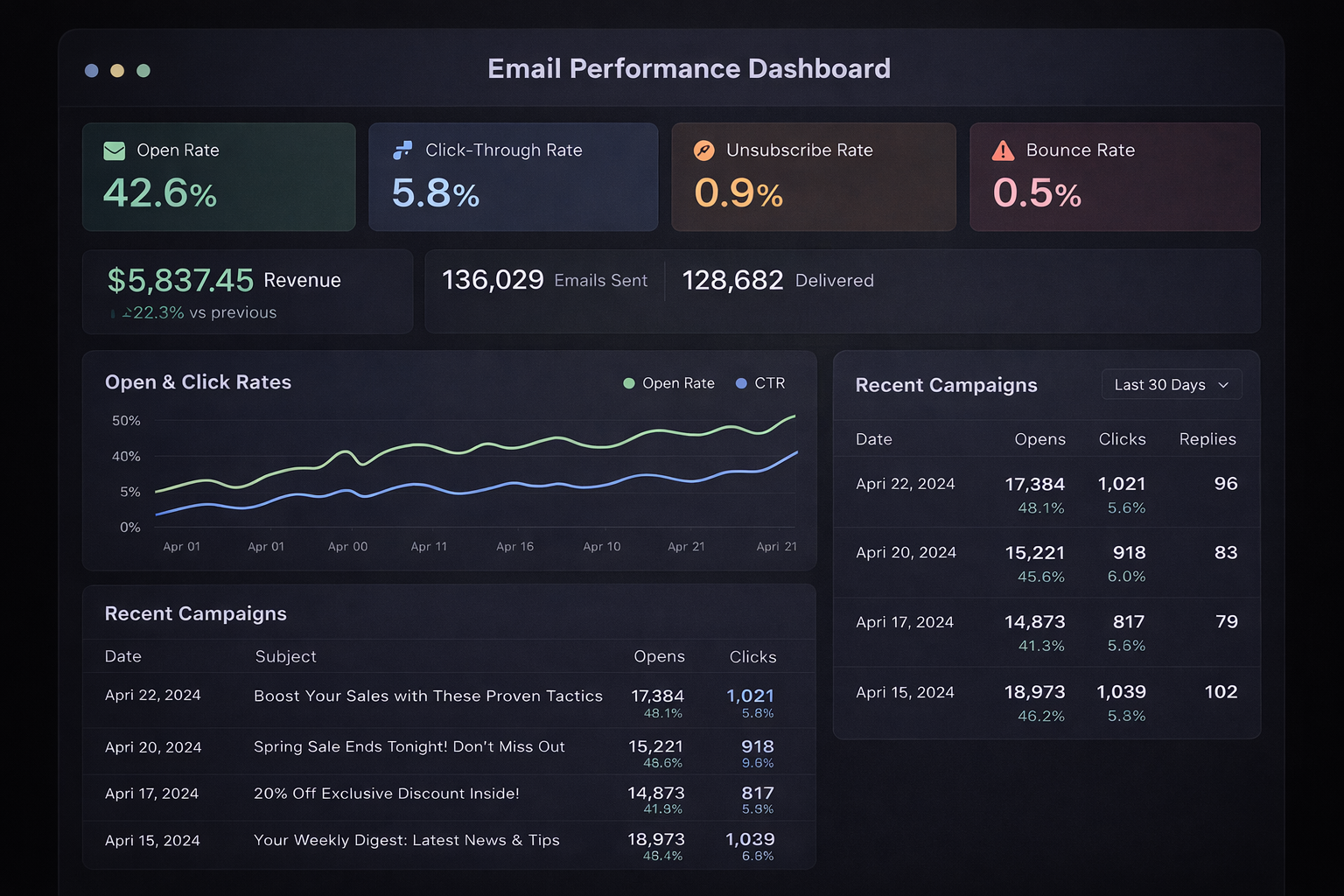Open the campaign Boost Your Sales with These Proven Tactics
The image size is (1344, 896).
pyautogui.click(x=428, y=696)
